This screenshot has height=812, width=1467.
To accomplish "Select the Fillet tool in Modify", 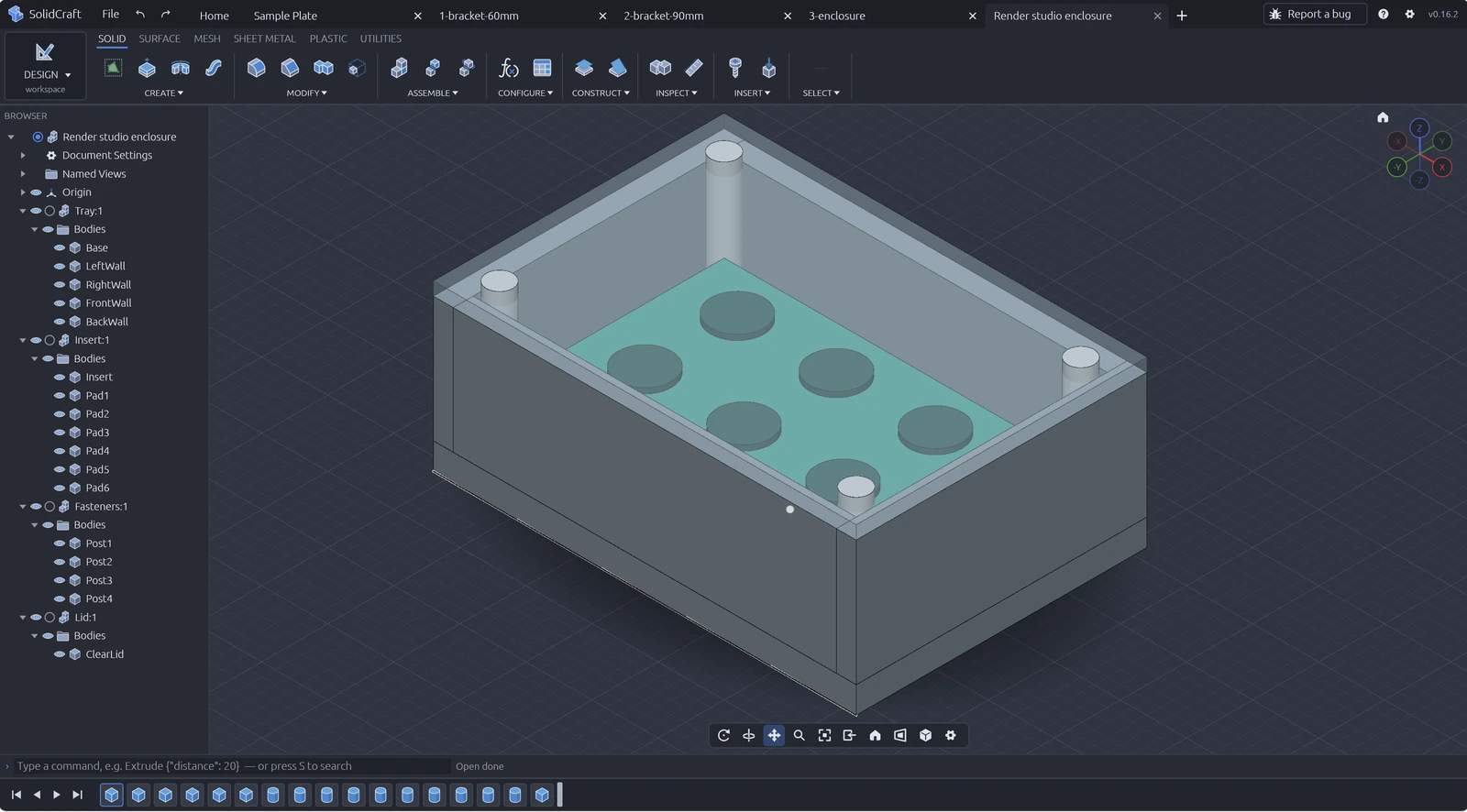I will pyautogui.click(x=257, y=68).
